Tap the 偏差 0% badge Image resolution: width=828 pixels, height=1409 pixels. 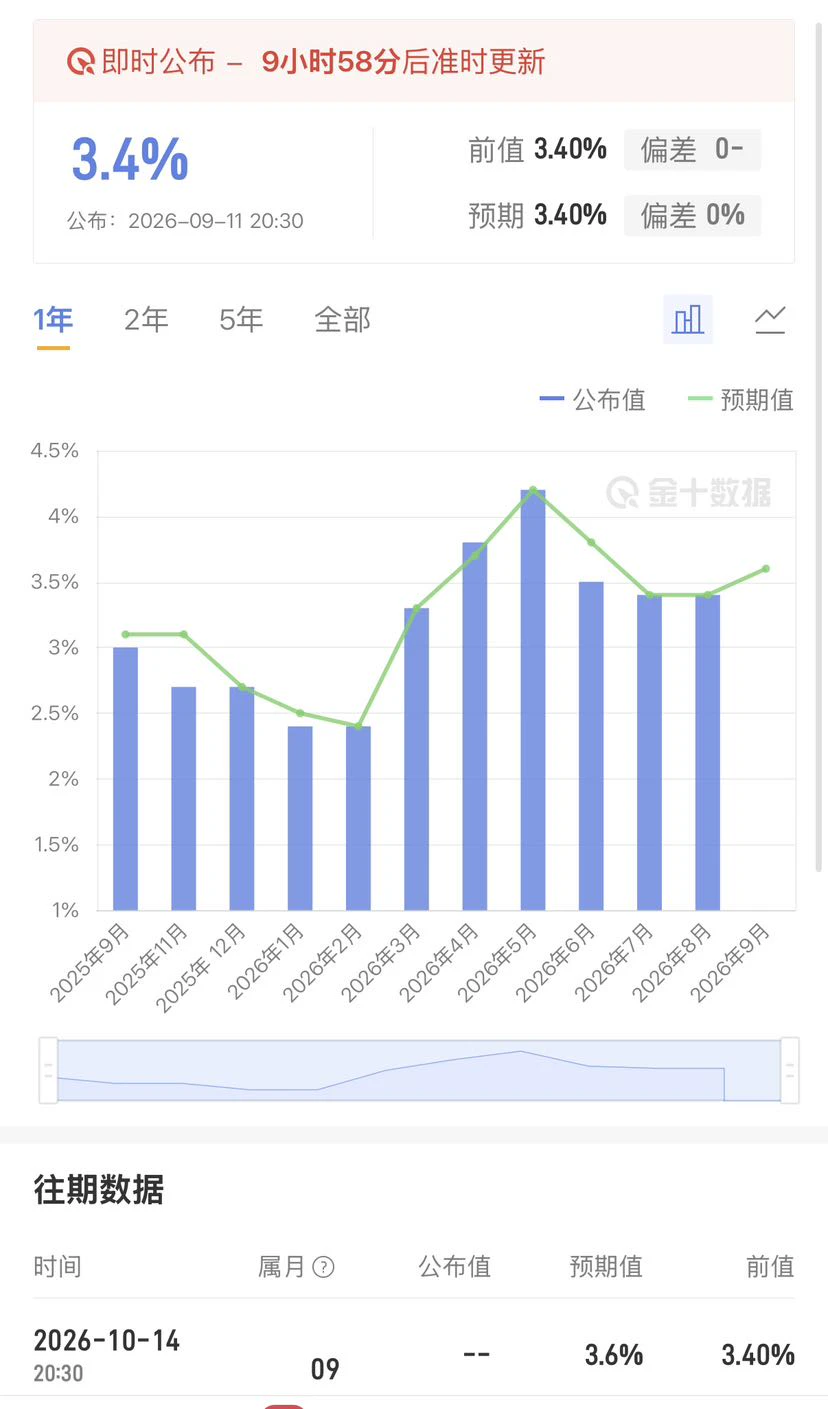(x=692, y=215)
